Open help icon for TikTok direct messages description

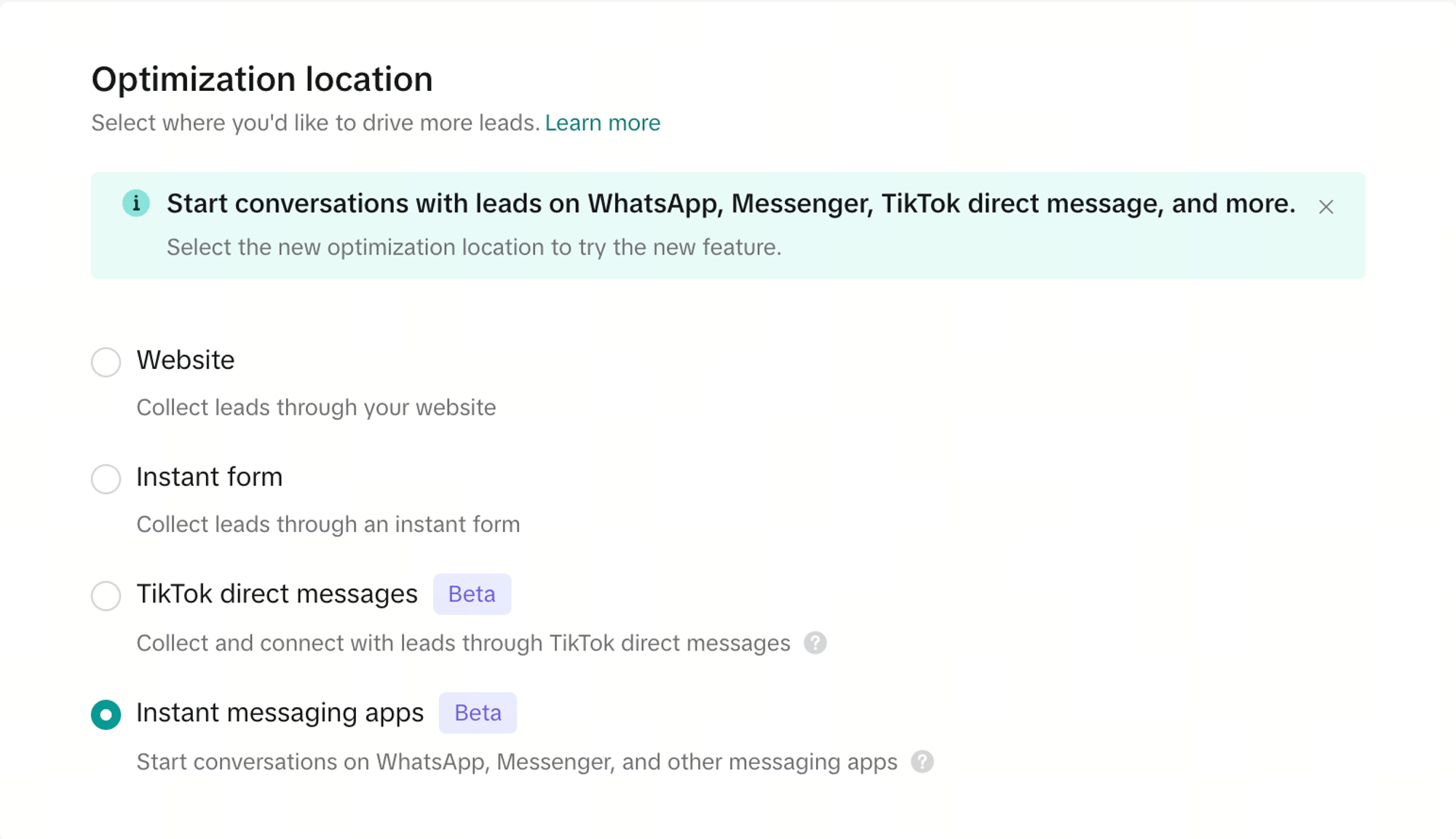point(815,643)
